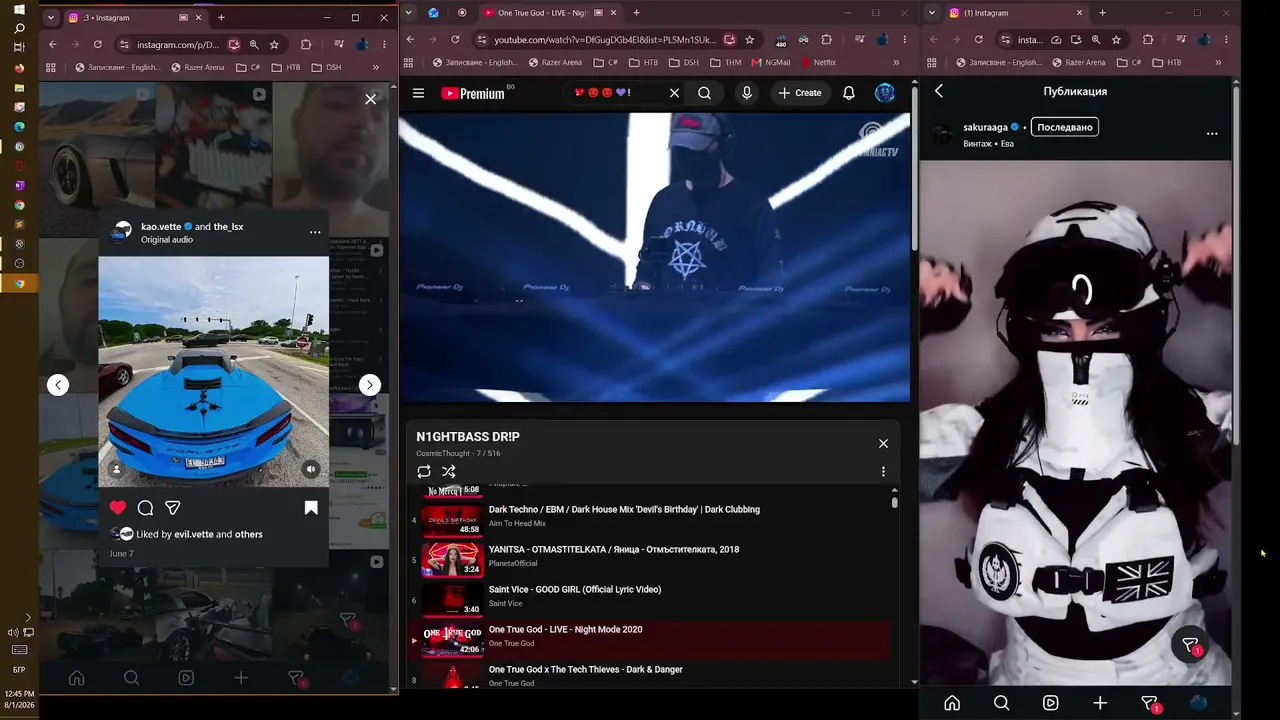This screenshot has height=720, width=1280.
Task: Toggle shuffle on the N1GHTBASS DR!P playlist
Action: [x=448, y=471]
